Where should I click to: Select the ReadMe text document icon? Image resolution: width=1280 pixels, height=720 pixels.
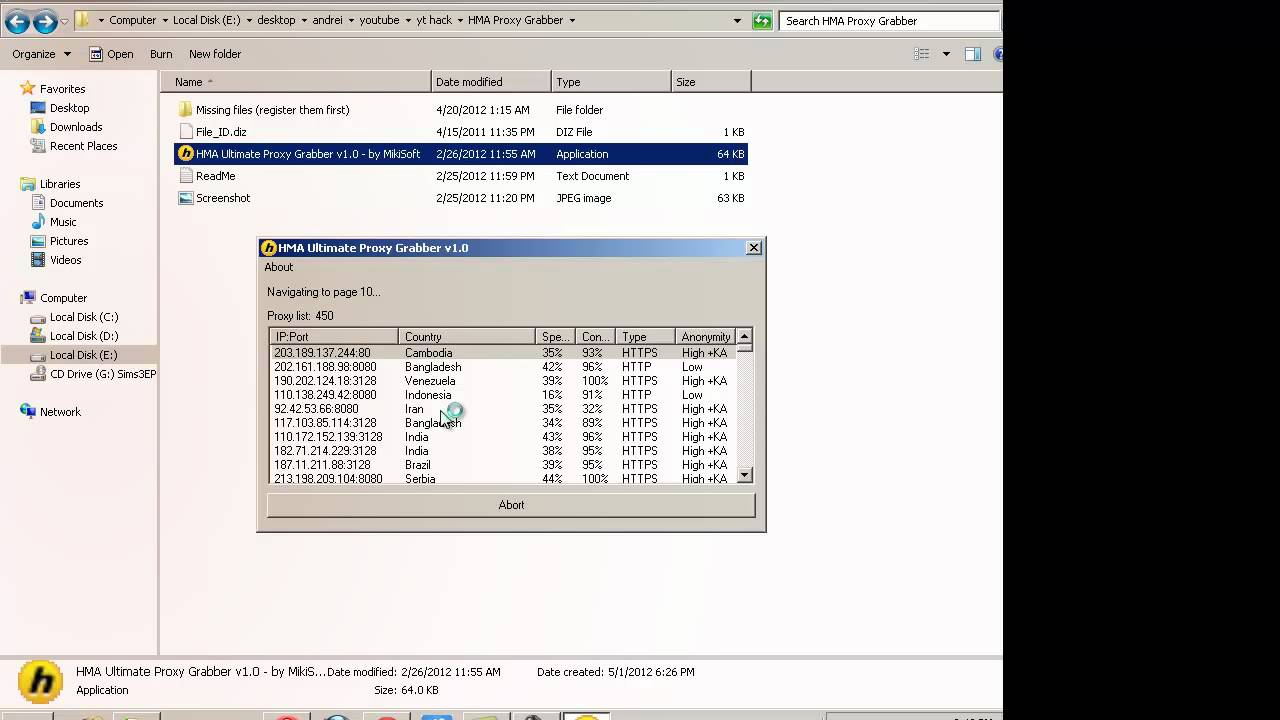(x=185, y=176)
